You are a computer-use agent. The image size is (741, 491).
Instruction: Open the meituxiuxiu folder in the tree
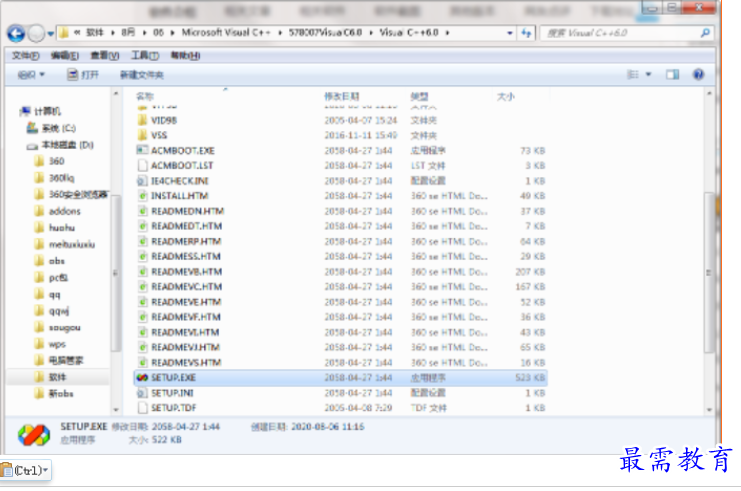coord(65,244)
